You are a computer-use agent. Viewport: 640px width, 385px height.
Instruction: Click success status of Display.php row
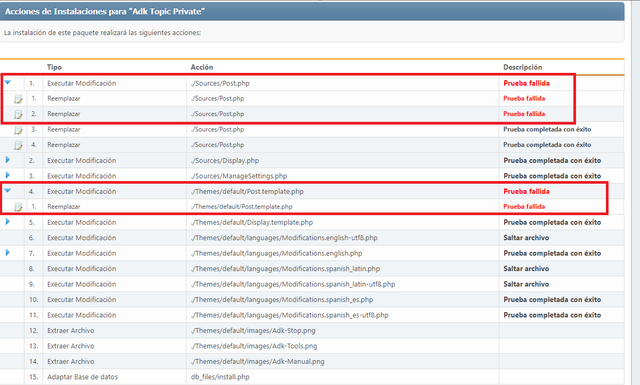[552, 160]
